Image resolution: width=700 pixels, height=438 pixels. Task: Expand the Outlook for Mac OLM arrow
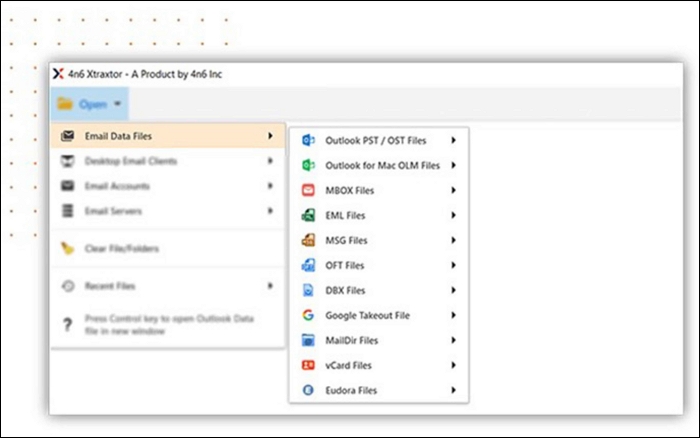coord(453,165)
